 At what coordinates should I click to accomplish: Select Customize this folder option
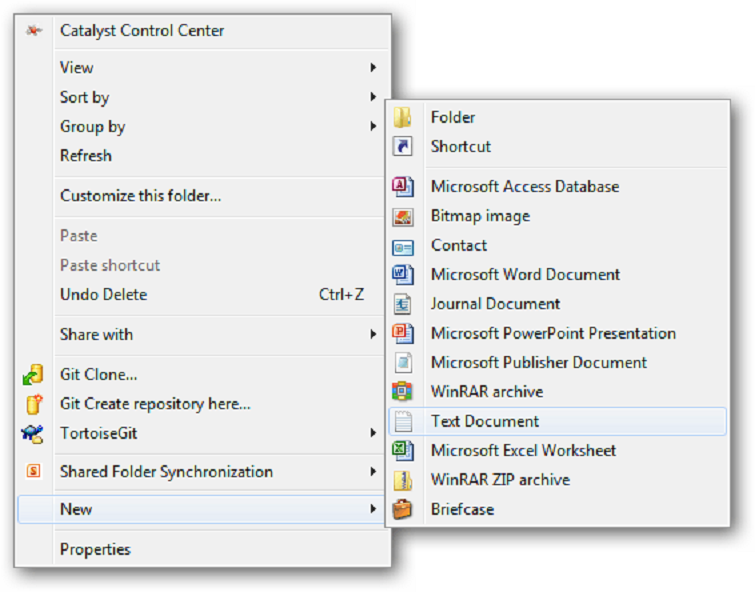pos(140,196)
